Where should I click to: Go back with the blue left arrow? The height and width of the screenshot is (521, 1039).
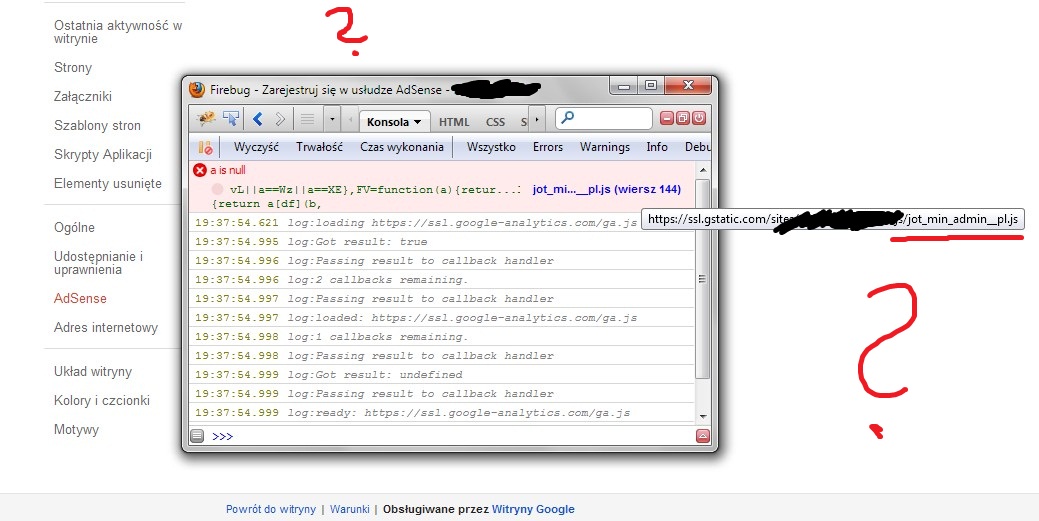pos(258,119)
